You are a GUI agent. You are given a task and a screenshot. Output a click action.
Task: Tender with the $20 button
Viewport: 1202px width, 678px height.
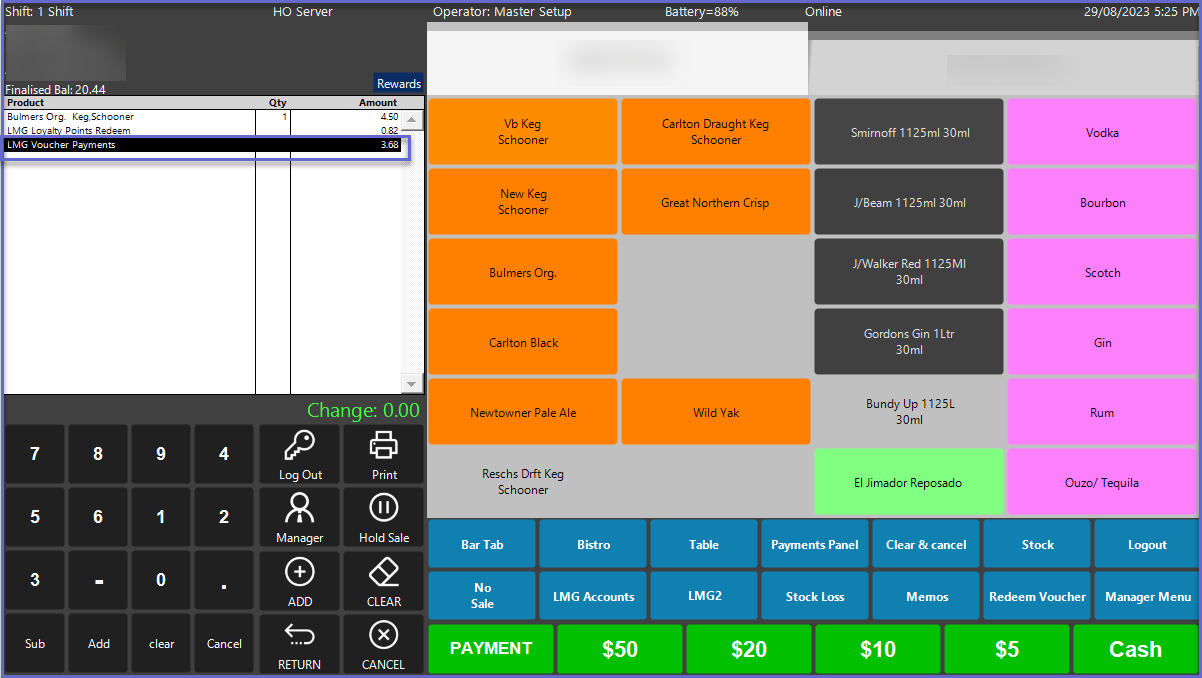[749, 649]
